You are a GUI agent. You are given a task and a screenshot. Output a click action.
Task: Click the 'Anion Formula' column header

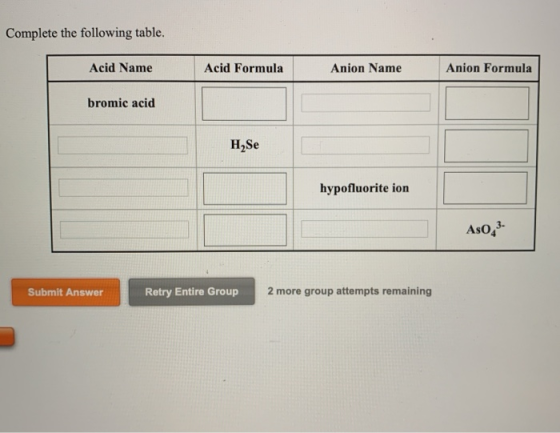pos(489,68)
